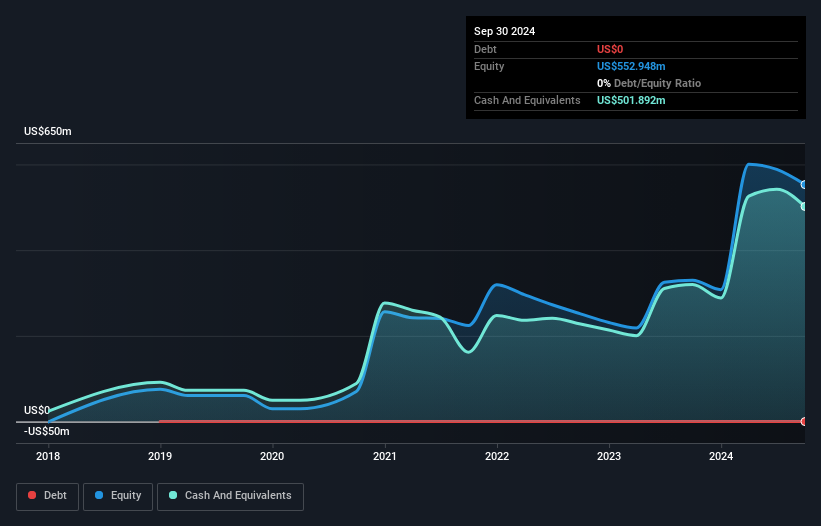Click the US$0 y-axis label
The width and height of the screenshot is (821, 526).
37,410
